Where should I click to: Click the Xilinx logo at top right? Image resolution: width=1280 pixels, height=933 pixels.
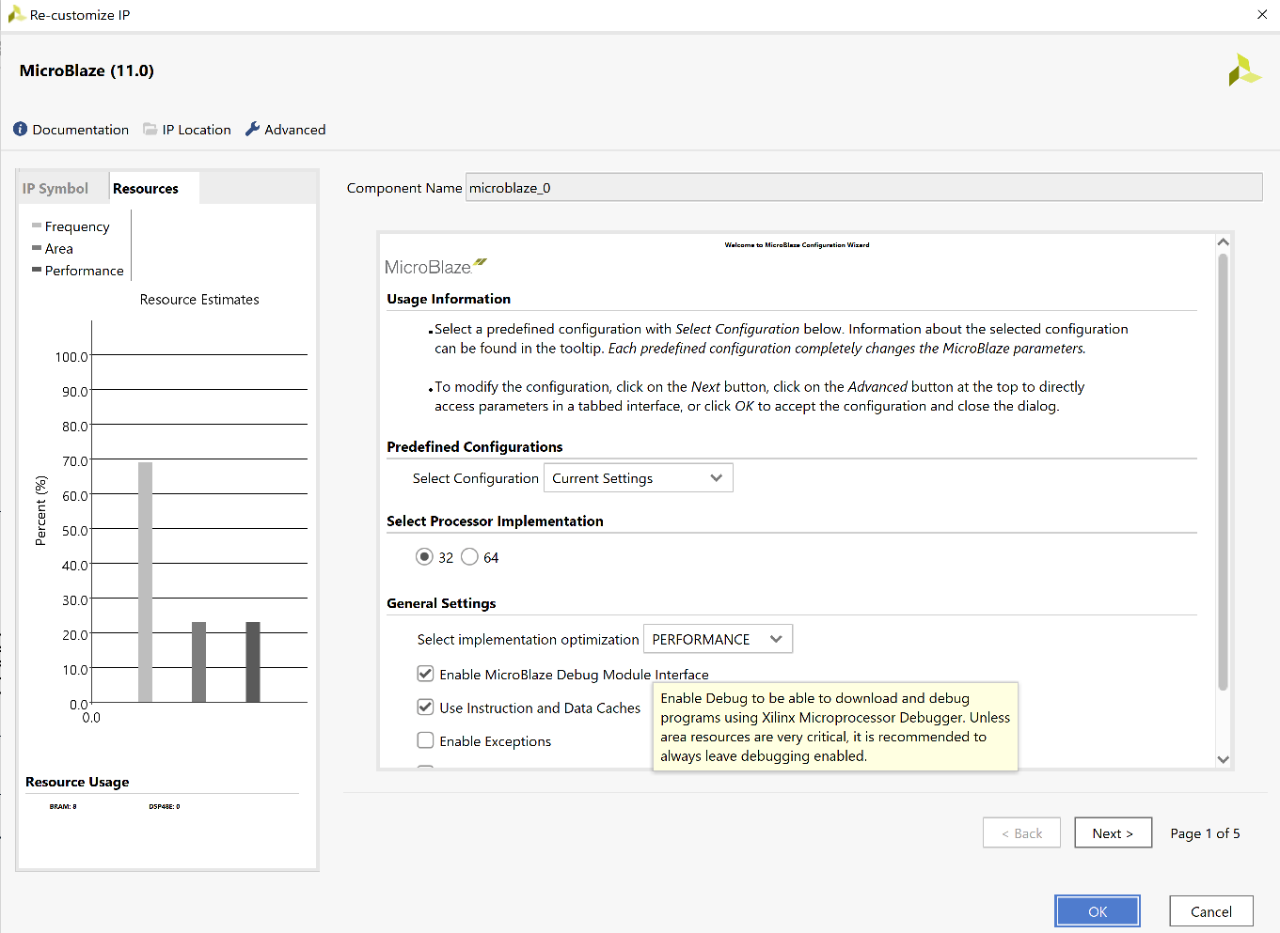(1244, 70)
